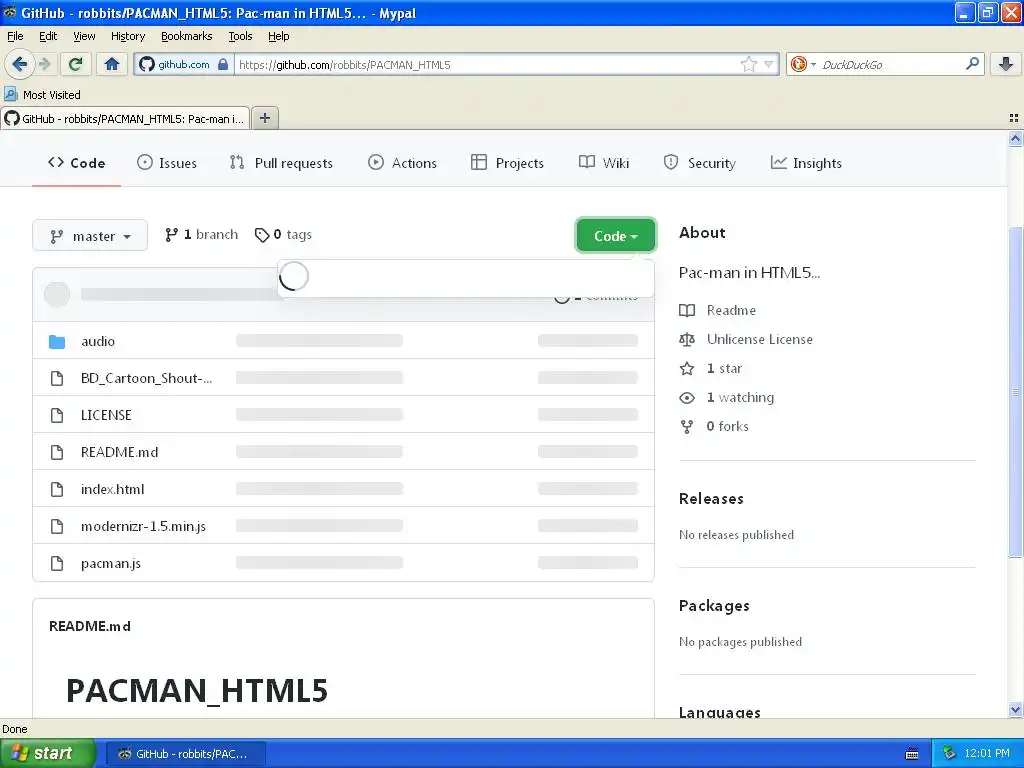Click the audio folder icon
1024x768 pixels.
(x=57, y=342)
